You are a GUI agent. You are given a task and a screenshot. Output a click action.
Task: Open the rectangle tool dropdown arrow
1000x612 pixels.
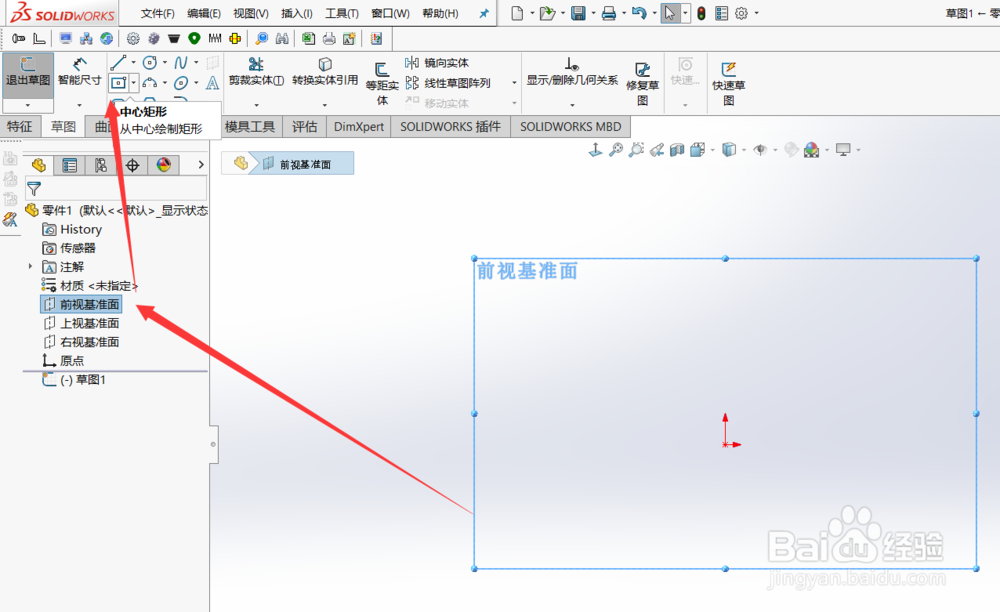click(x=134, y=82)
